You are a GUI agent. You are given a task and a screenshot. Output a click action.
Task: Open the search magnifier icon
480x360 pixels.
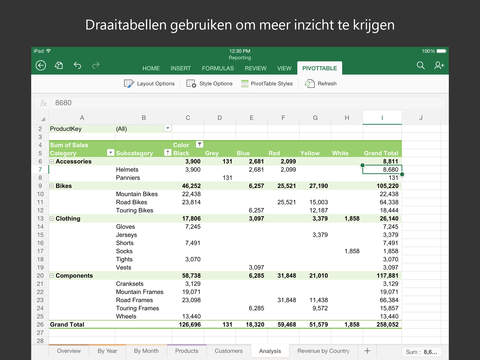coord(421,65)
